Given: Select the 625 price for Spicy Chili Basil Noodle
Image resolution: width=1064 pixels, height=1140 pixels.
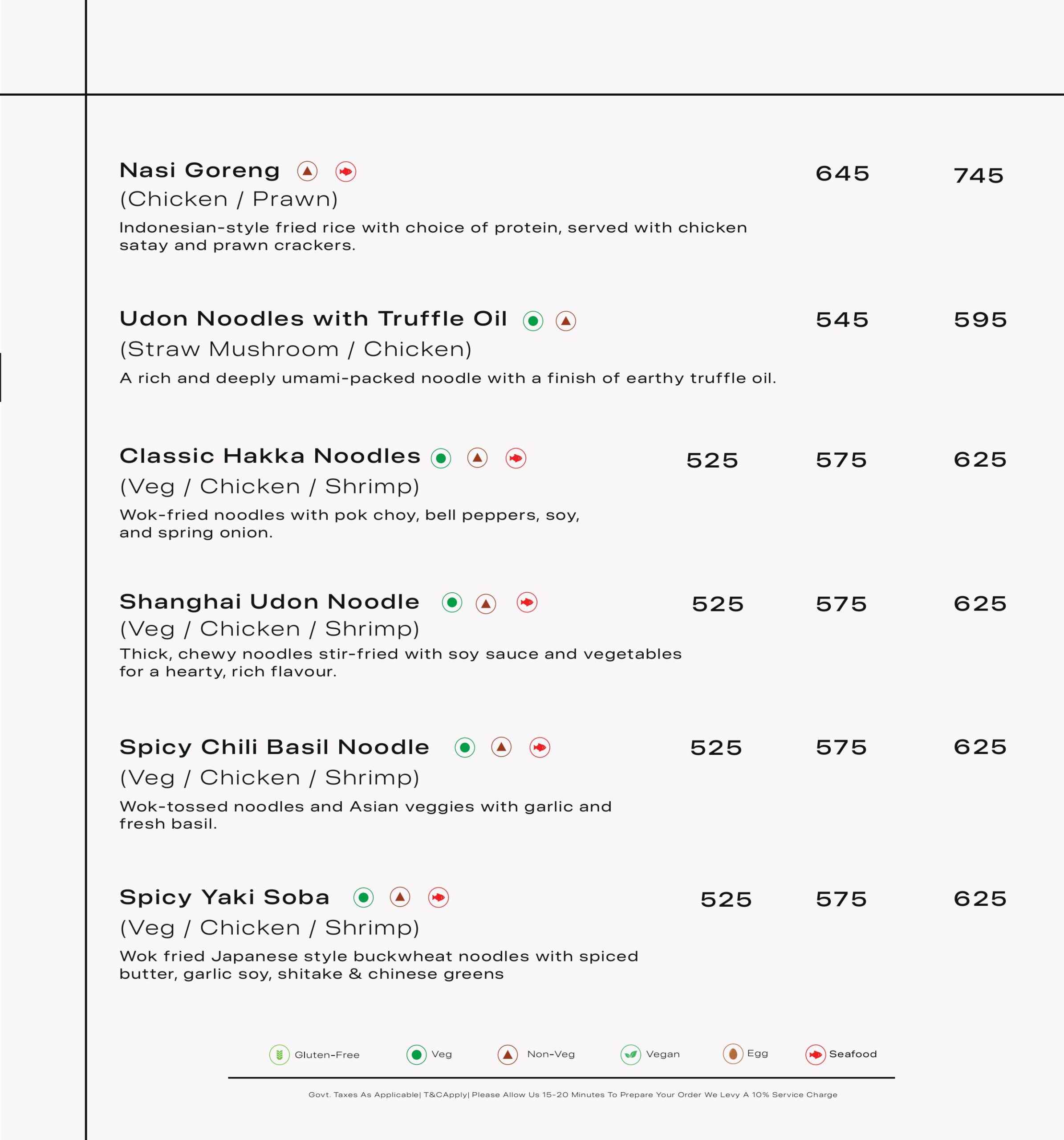Looking at the screenshot, I should pyautogui.click(x=980, y=747).
